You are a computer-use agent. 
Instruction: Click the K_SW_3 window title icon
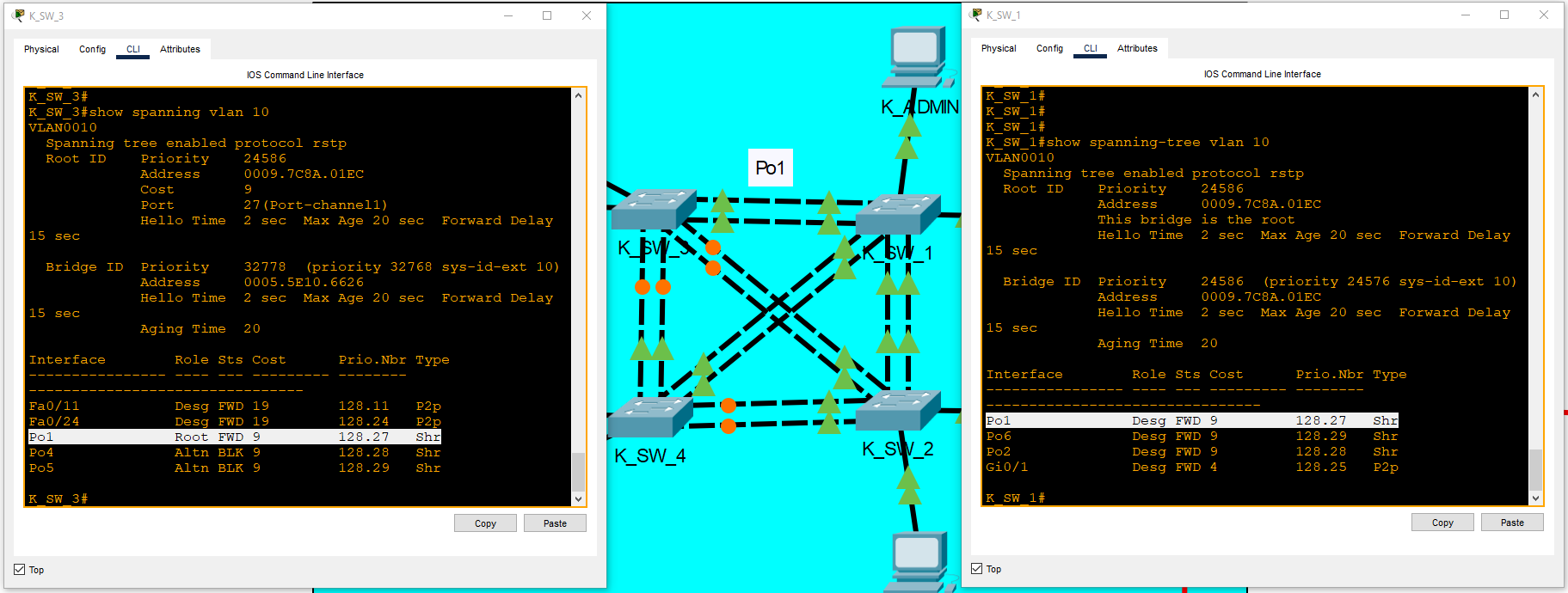point(18,15)
